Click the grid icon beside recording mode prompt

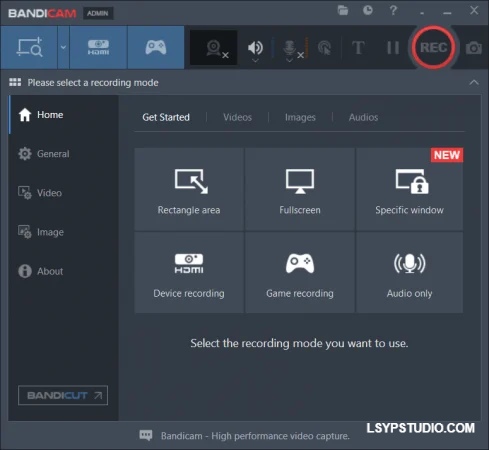[15, 82]
